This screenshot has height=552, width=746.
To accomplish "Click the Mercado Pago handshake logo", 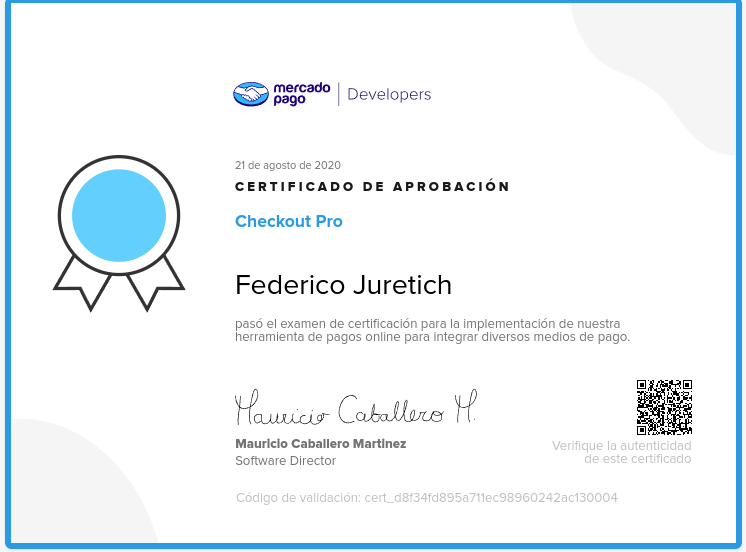I will [x=251, y=94].
